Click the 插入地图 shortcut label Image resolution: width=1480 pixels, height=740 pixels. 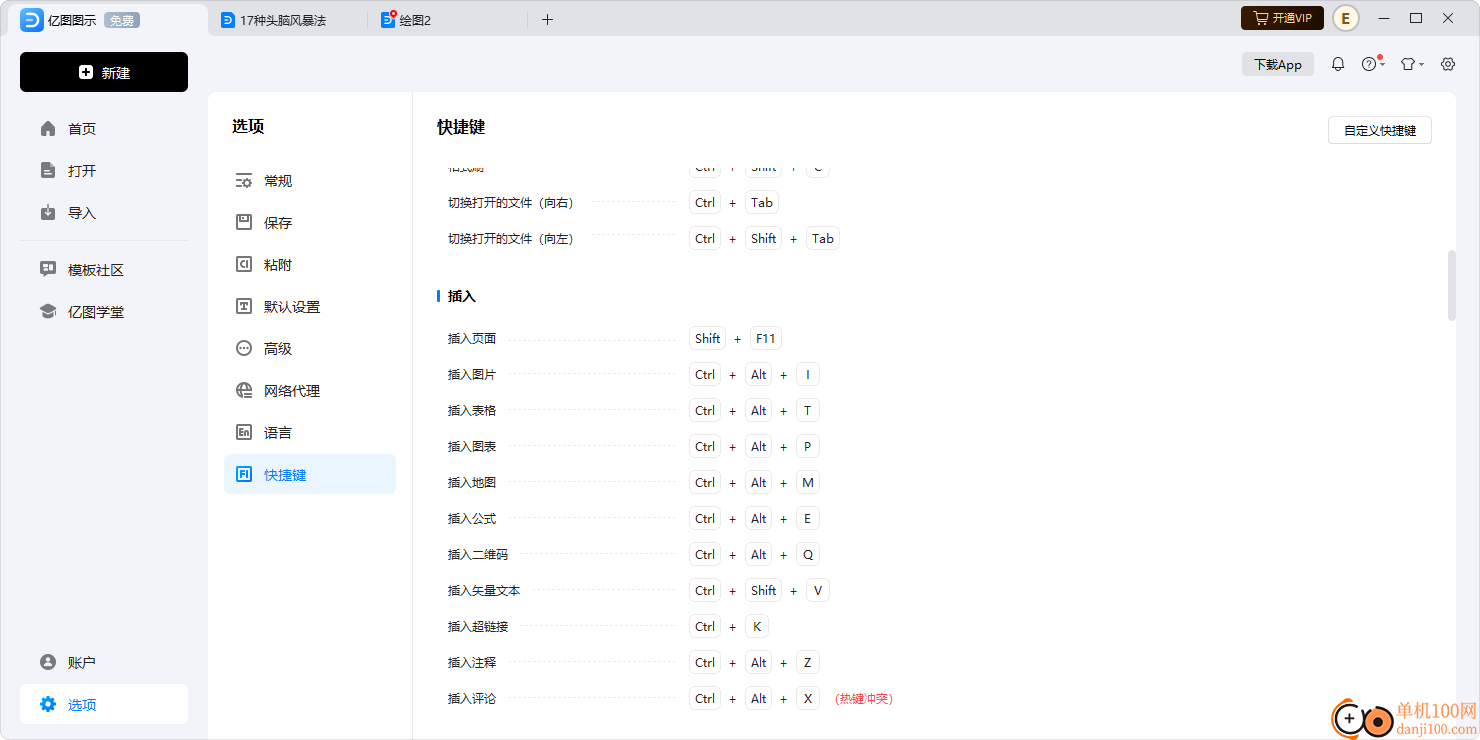click(x=472, y=483)
